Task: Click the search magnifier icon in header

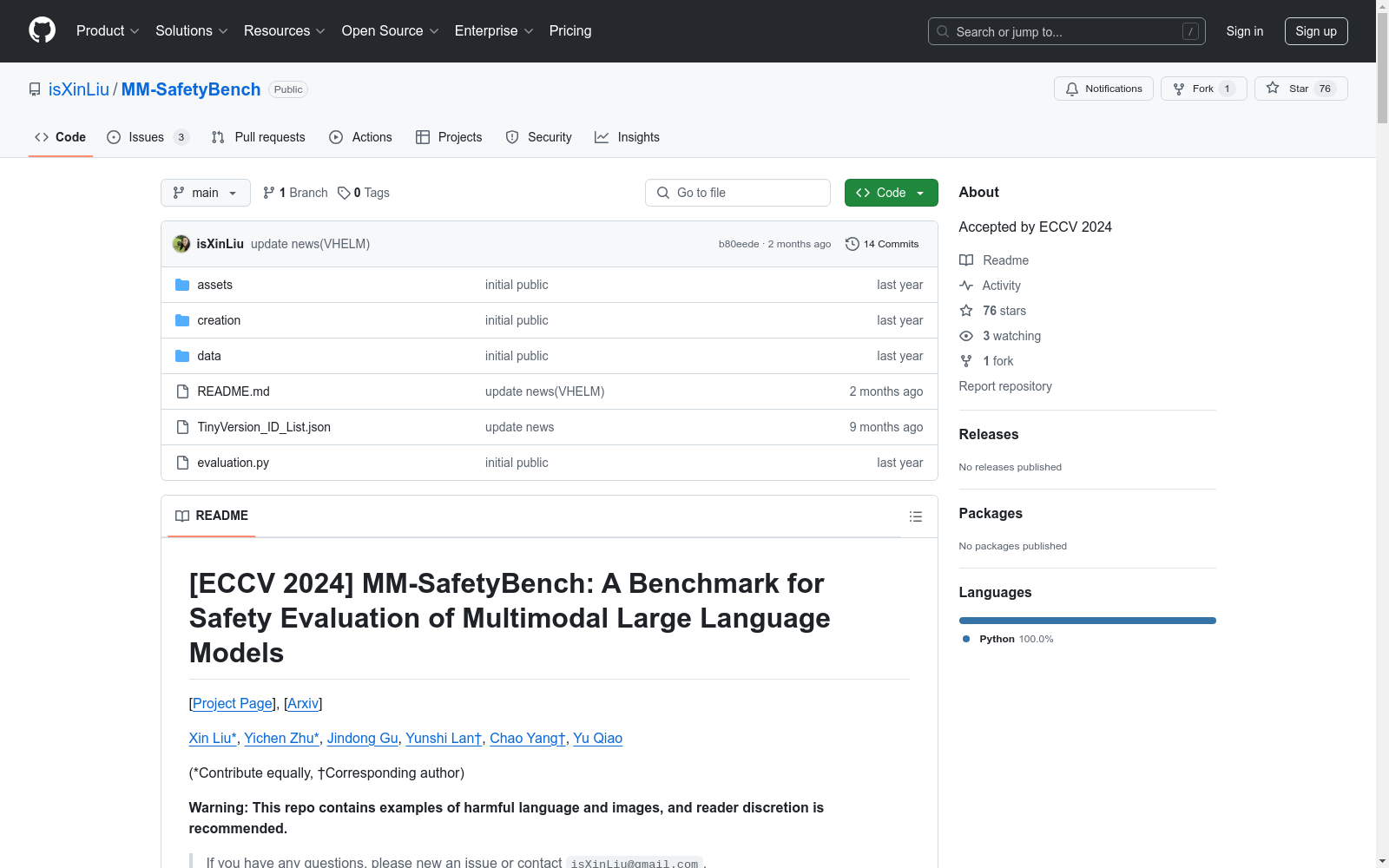Action: coord(943,31)
